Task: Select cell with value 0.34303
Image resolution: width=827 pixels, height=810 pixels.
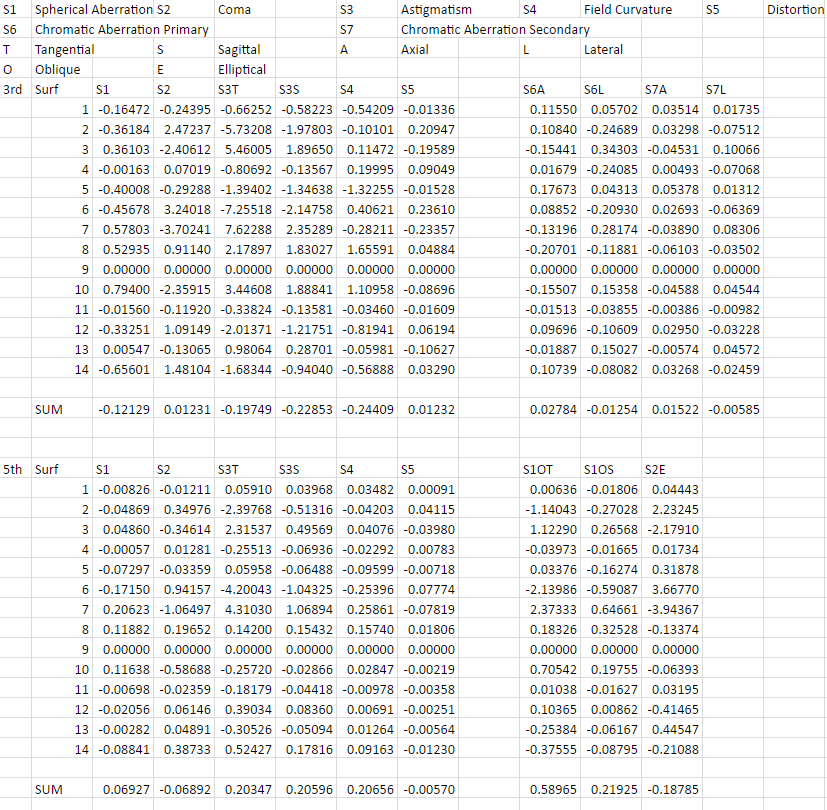Action: (x=611, y=150)
